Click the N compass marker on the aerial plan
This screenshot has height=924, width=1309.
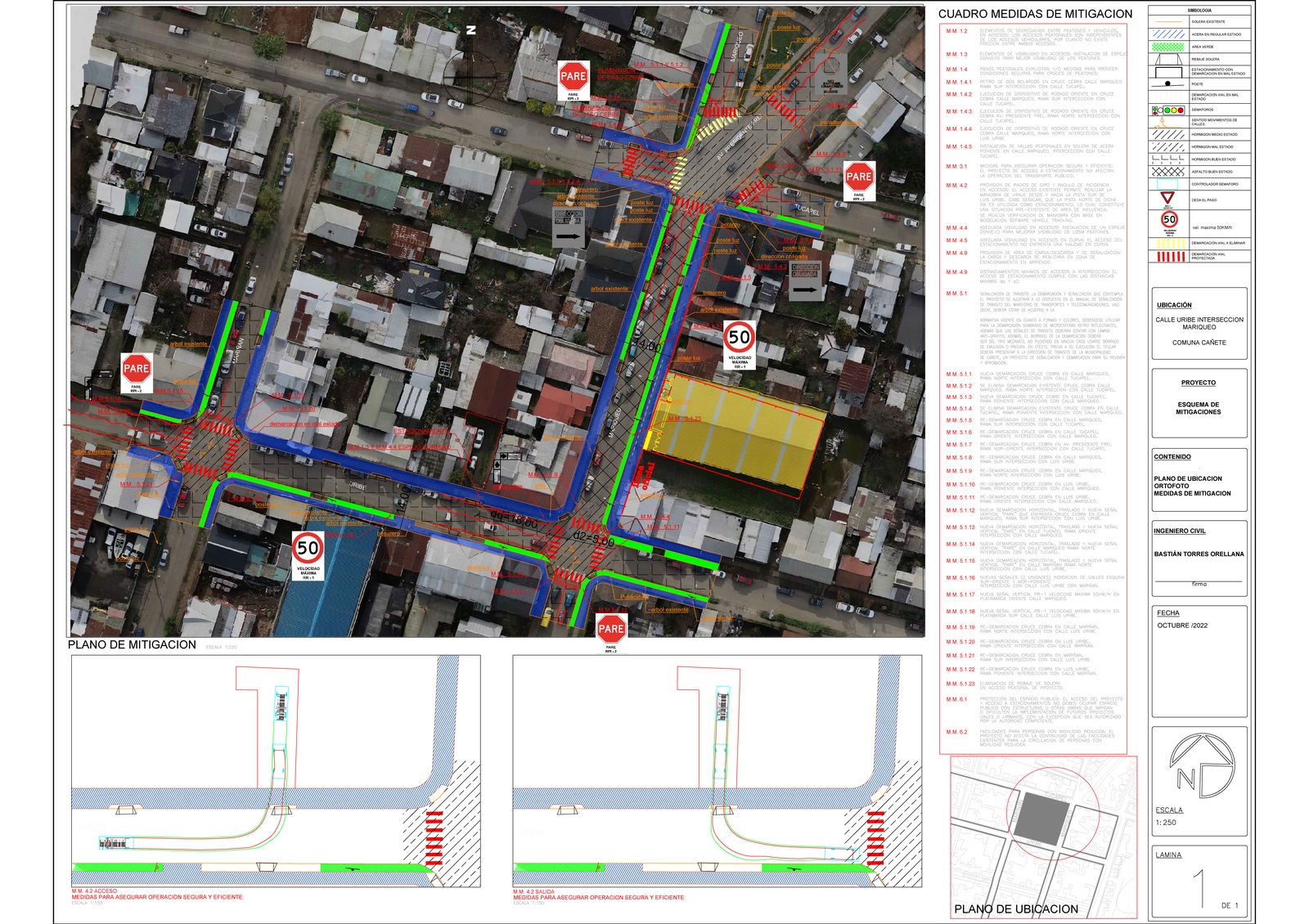tap(471, 29)
